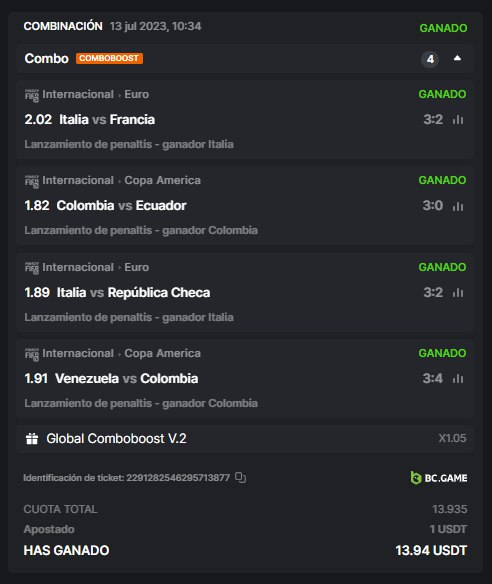Click the Global Comboboost gift icon
Viewport: 492px width, 584px height.
32,438
